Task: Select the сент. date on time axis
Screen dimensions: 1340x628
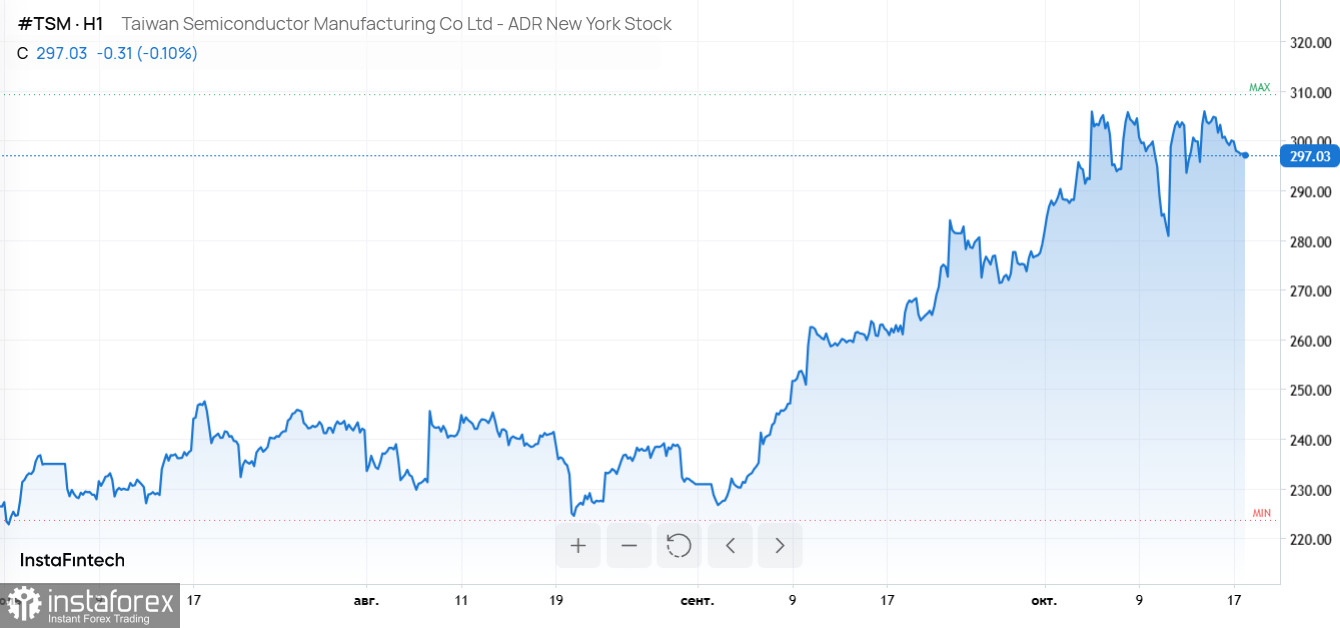Action: click(697, 601)
